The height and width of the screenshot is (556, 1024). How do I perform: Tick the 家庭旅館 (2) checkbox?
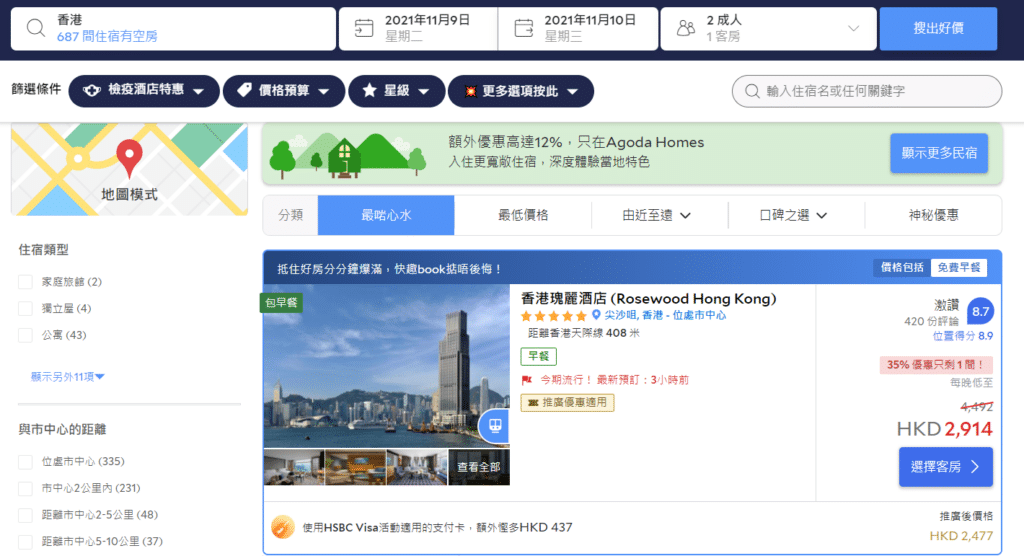(x=25, y=282)
